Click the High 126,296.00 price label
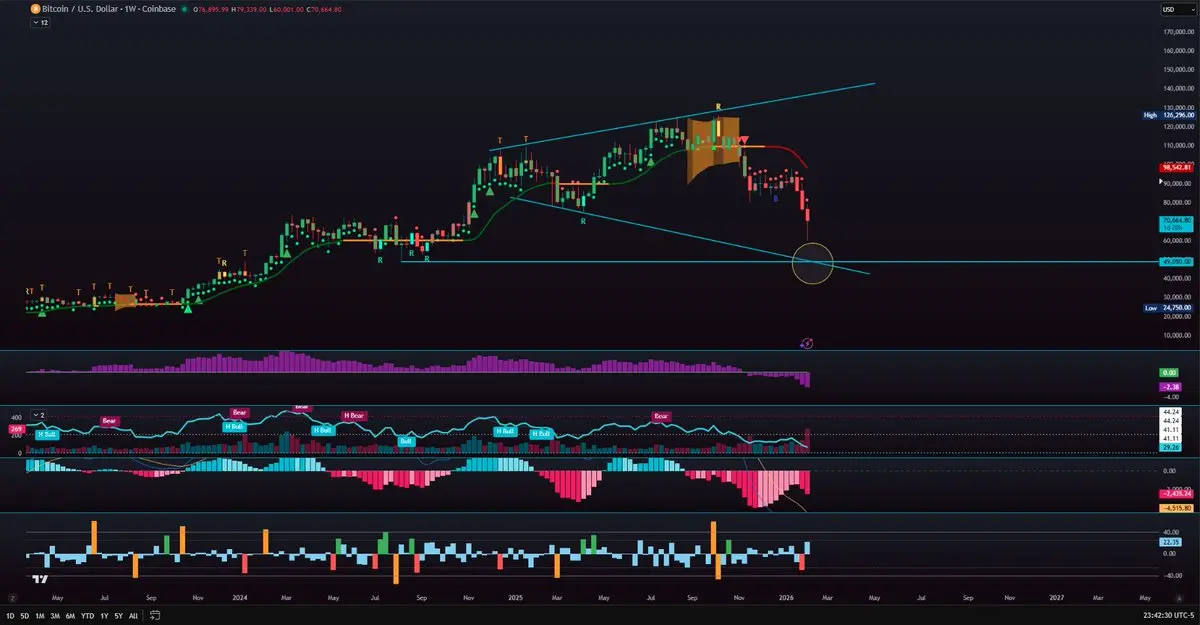This screenshot has height=625, width=1200. click(x=1170, y=115)
